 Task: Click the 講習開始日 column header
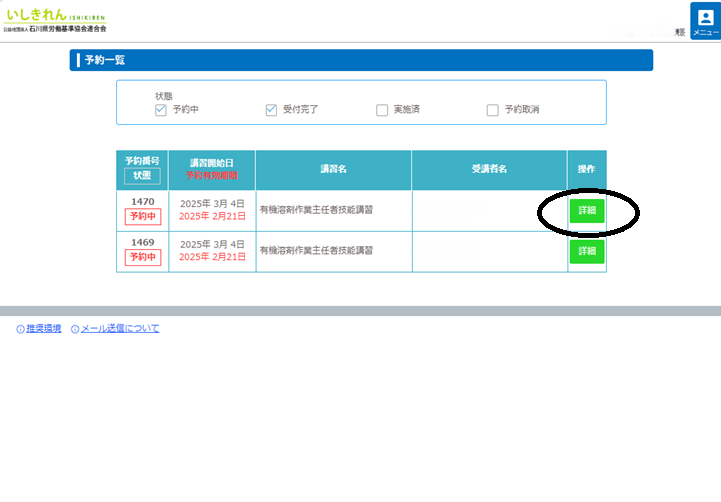tap(212, 161)
